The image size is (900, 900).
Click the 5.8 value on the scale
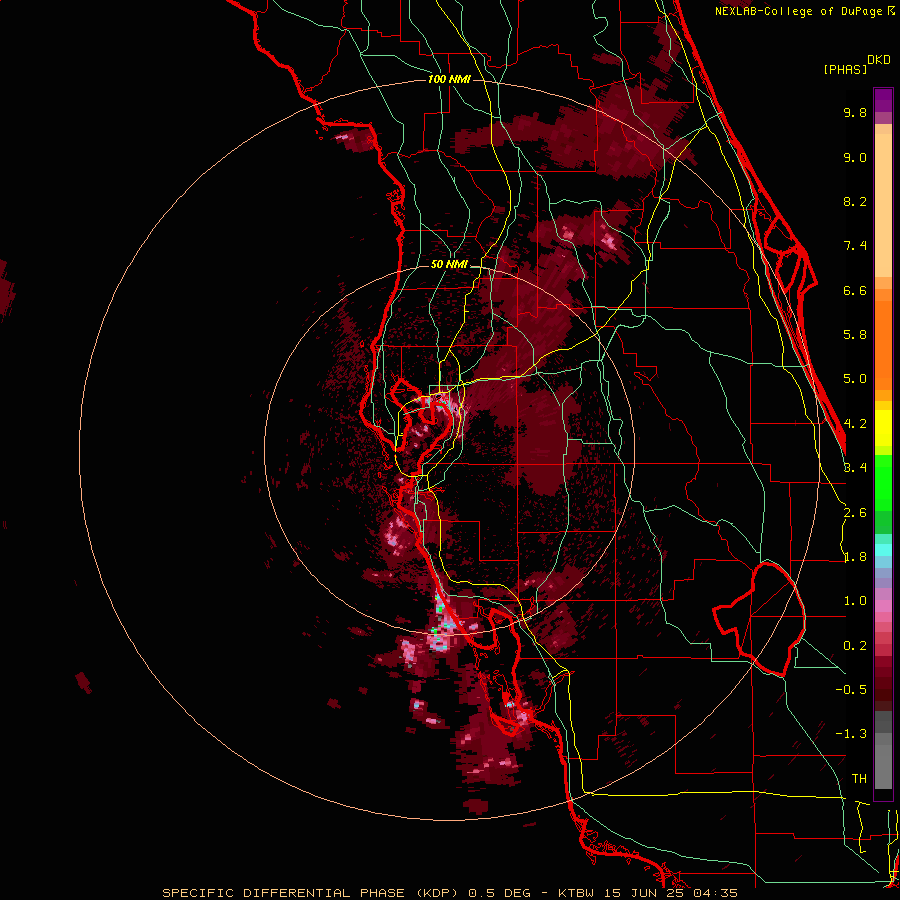[855, 335]
